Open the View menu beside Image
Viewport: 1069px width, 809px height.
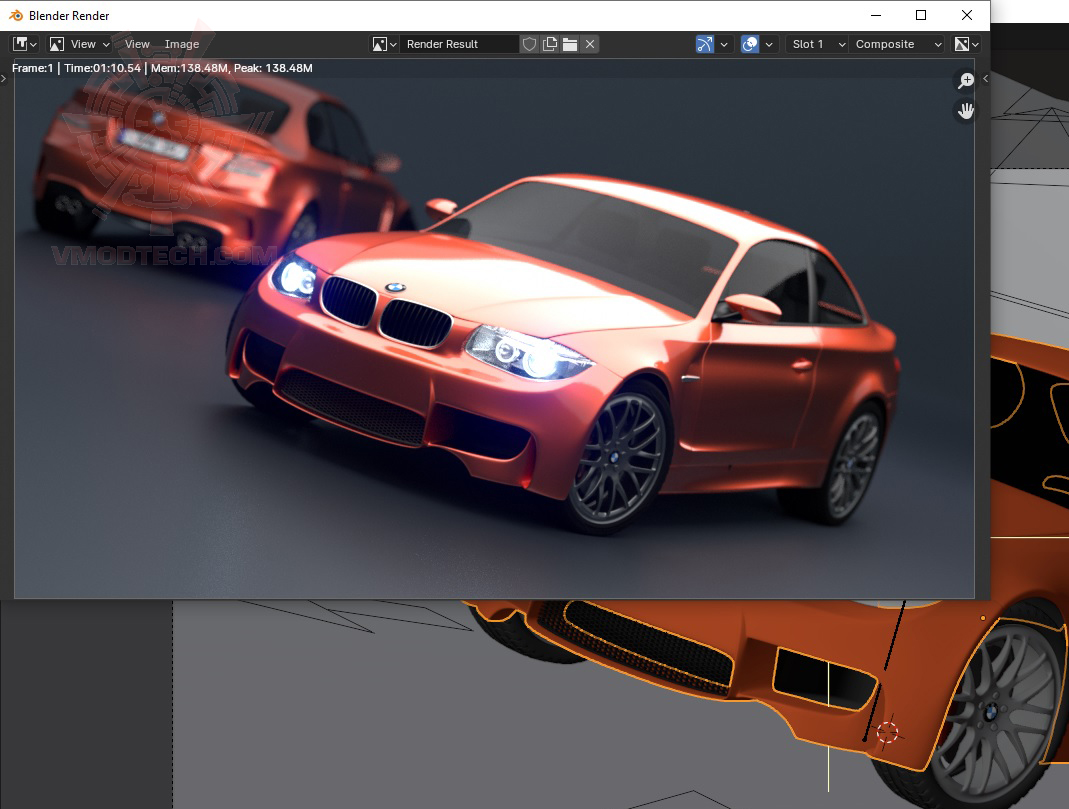137,44
